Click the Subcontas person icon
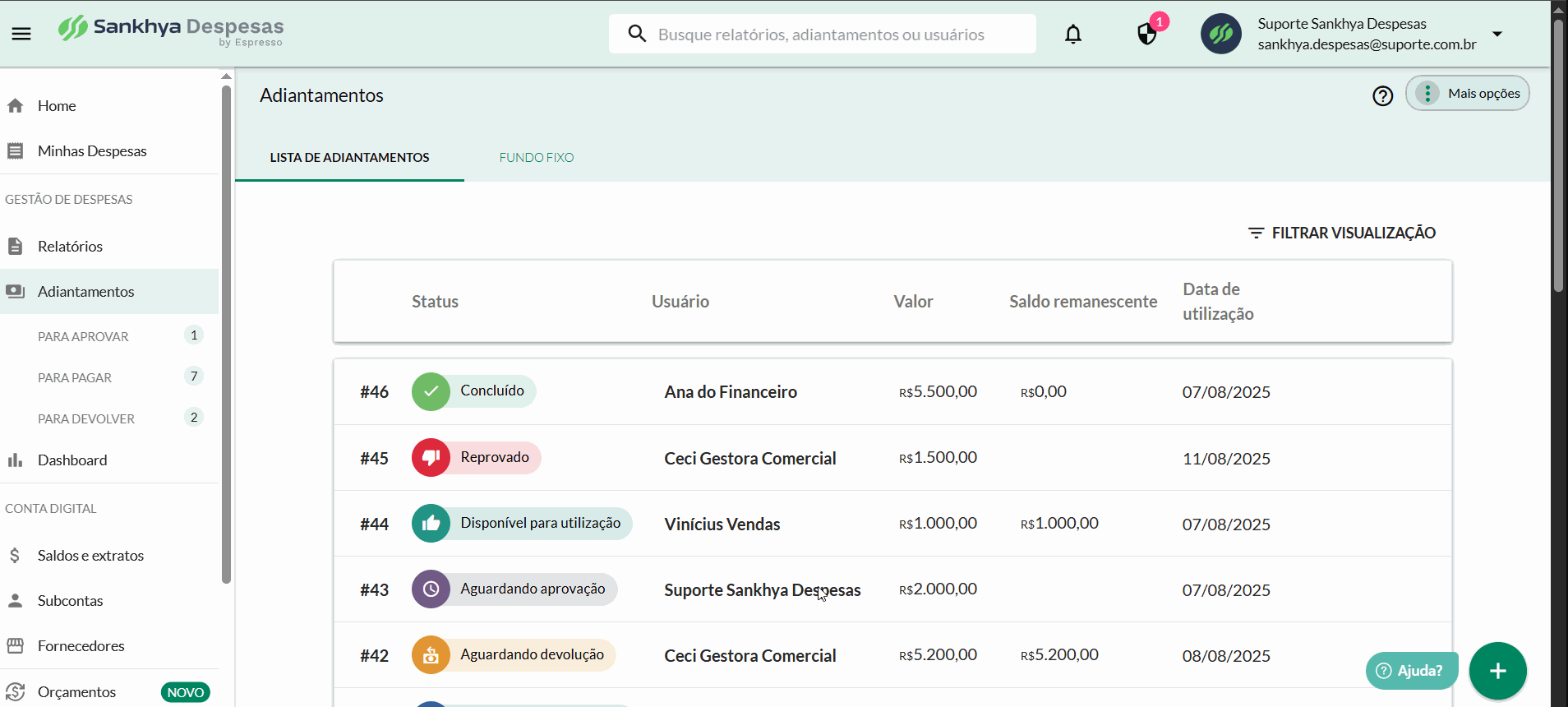 pyautogui.click(x=15, y=601)
